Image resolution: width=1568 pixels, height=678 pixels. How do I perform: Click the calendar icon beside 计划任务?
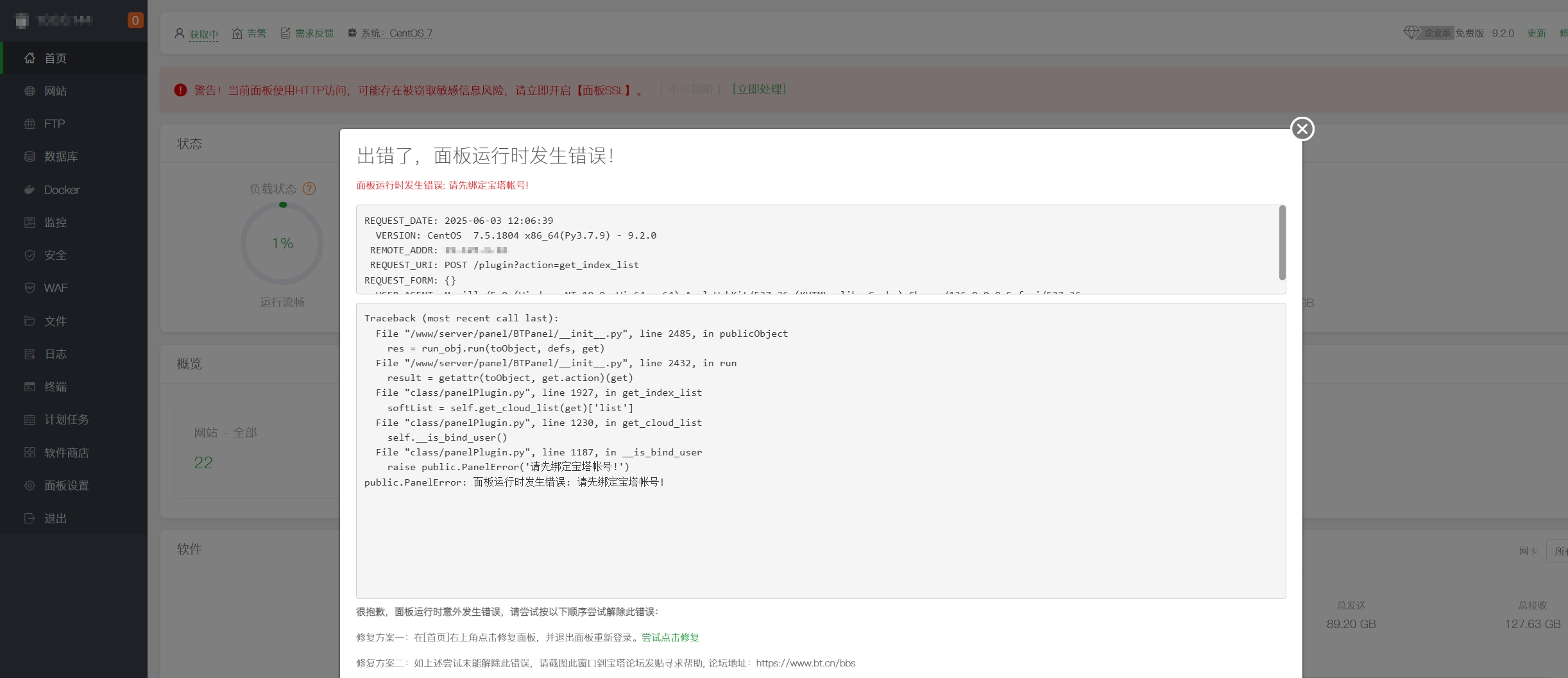point(30,420)
